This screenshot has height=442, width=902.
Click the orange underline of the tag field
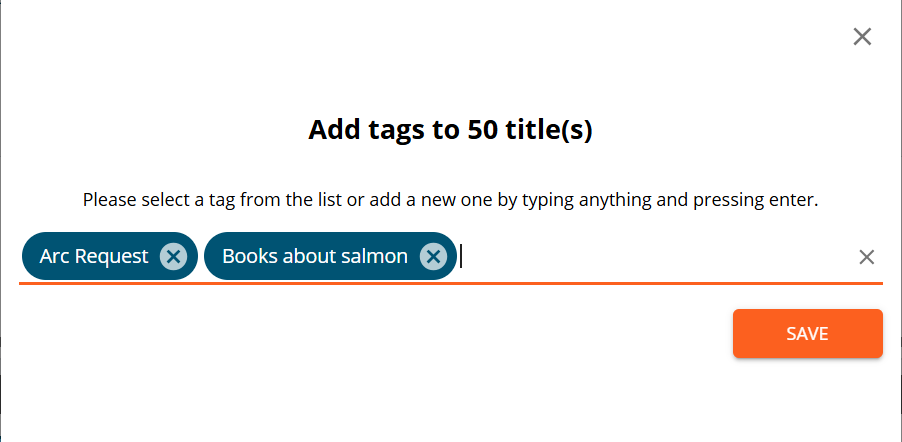(450, 283)
